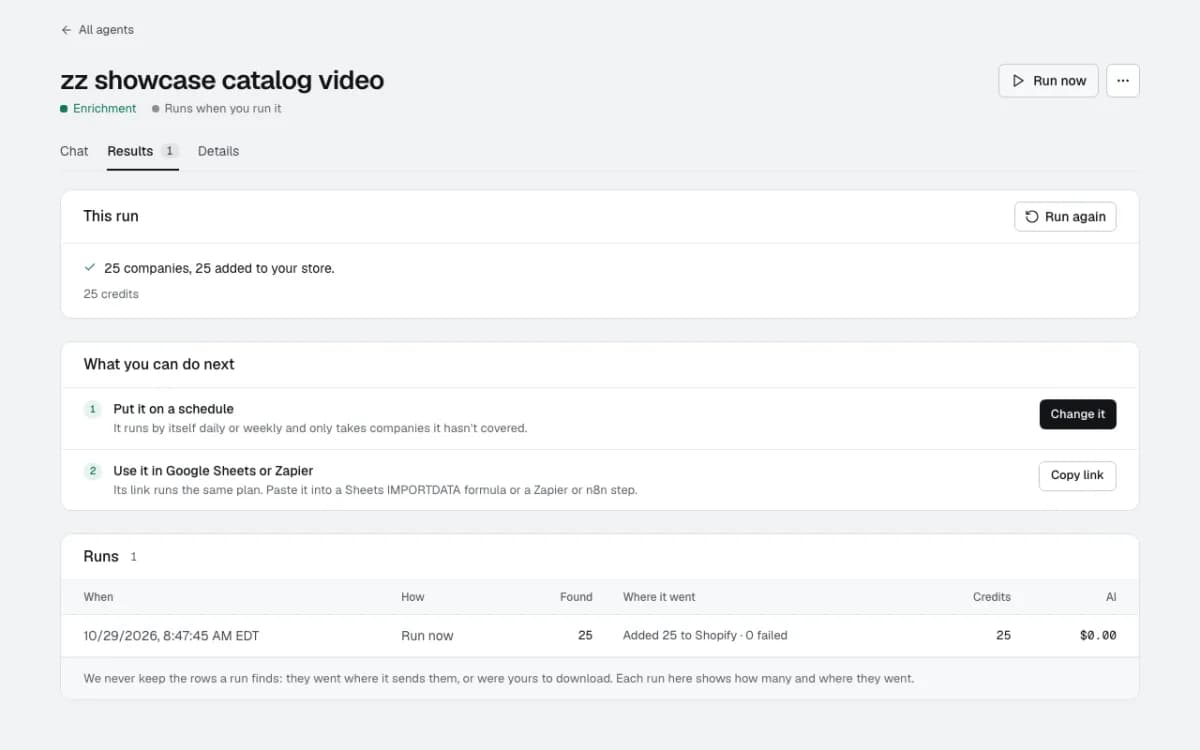This screenshot has height=750, width=1200.
Task: Click the 'Credits' column header
Action: click(x=992, y=597)
